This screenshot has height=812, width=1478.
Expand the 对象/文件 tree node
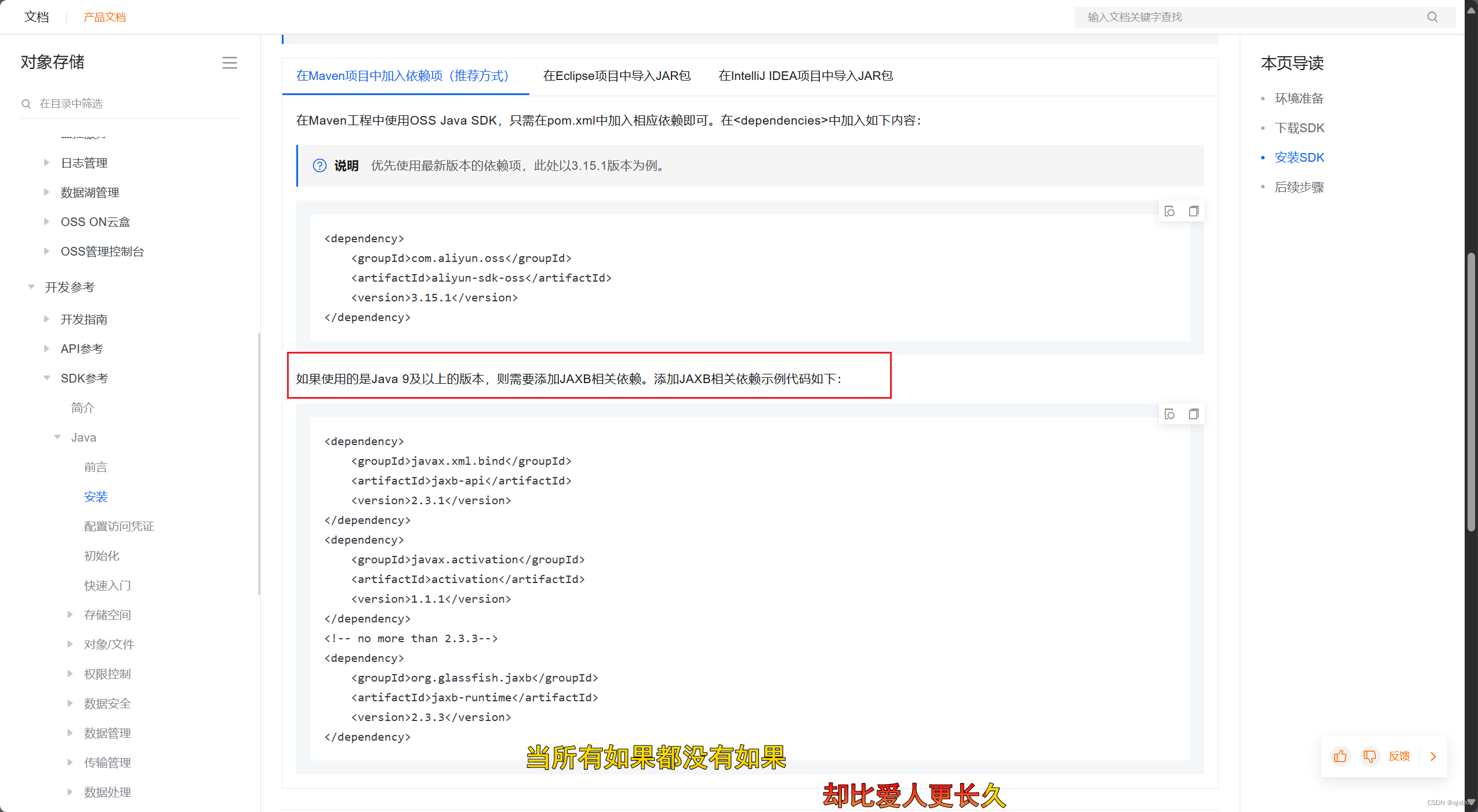(x=70, y=644)
